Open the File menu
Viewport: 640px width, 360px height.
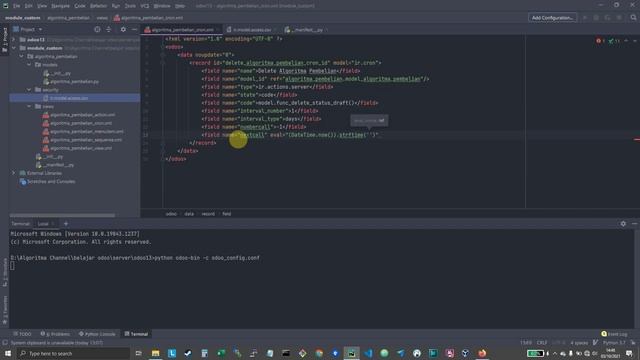click(16, 6)
